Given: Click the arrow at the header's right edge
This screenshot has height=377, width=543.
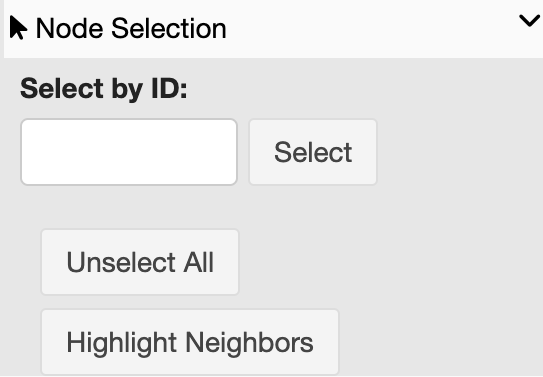Looking at the screenshot, I should tap(529, 21).
